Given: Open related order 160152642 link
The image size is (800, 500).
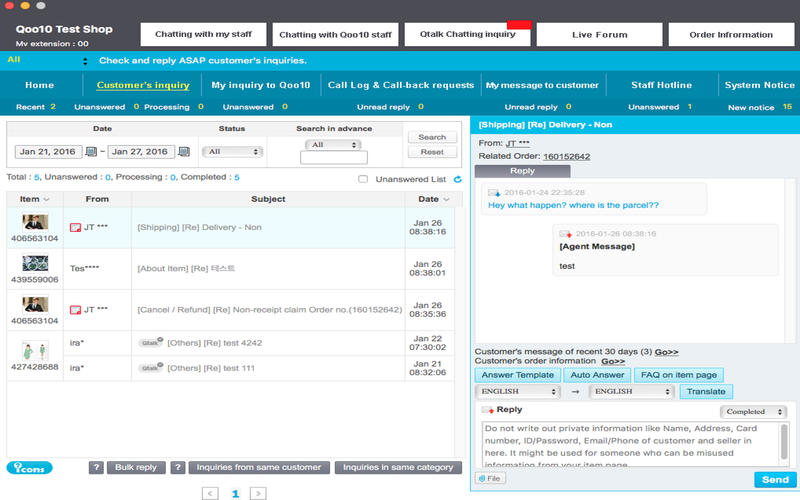Looking at the screenshot, I should coord(566,157).
